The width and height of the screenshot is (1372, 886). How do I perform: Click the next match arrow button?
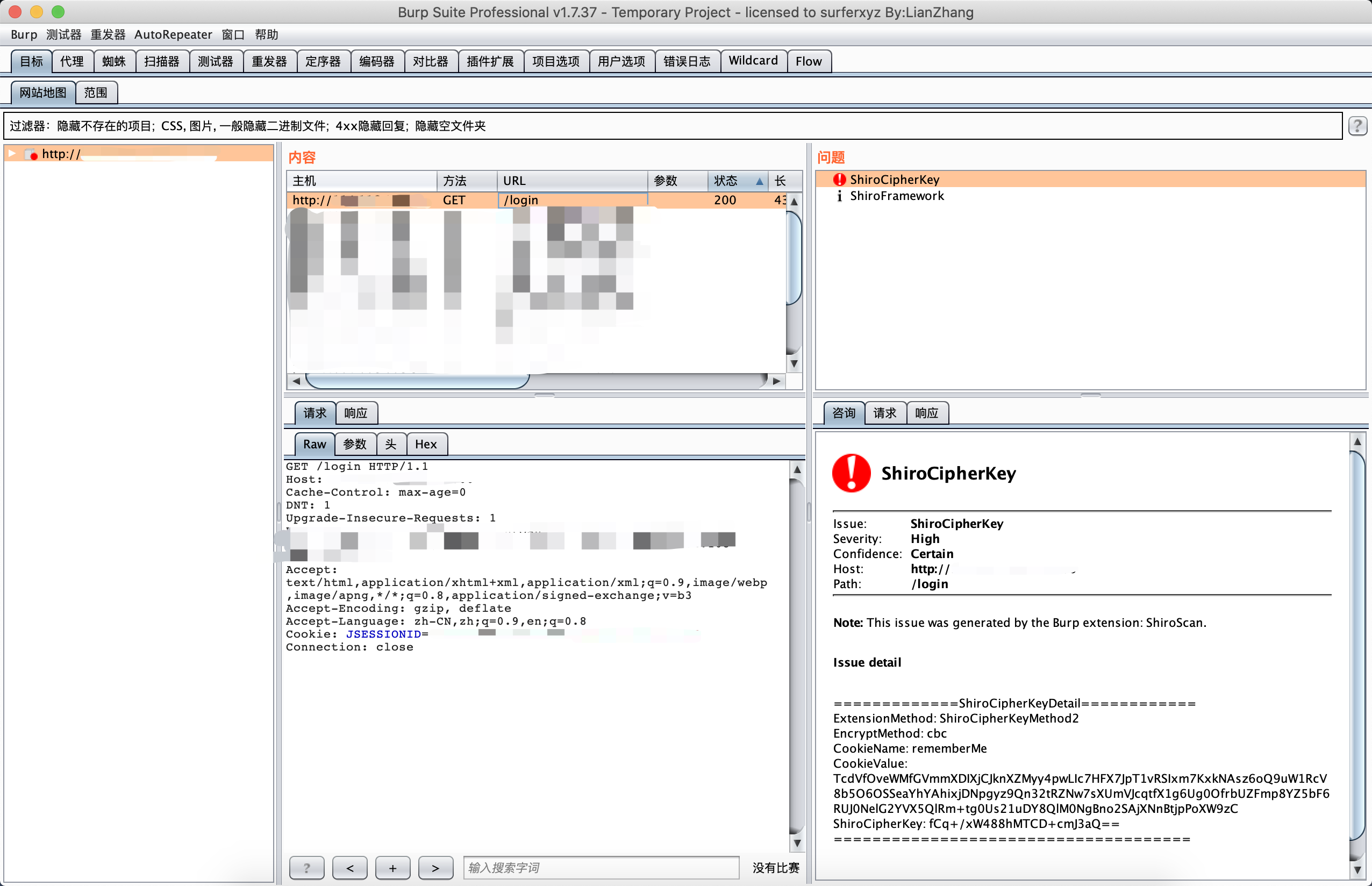coord(435,868)
